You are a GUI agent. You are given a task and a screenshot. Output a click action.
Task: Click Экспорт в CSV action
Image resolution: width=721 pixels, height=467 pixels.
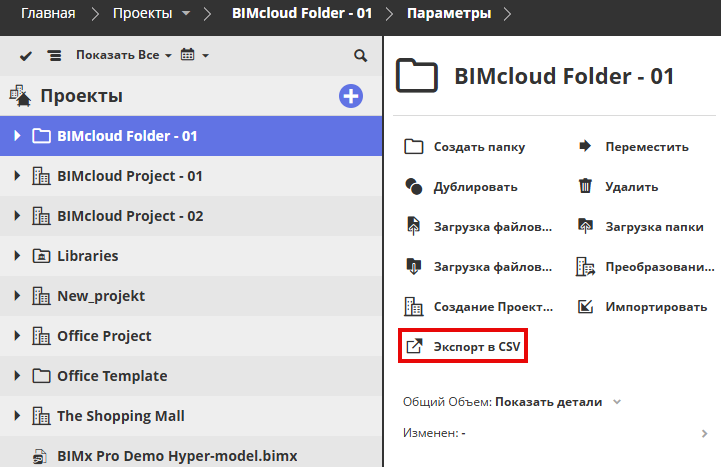463,346
